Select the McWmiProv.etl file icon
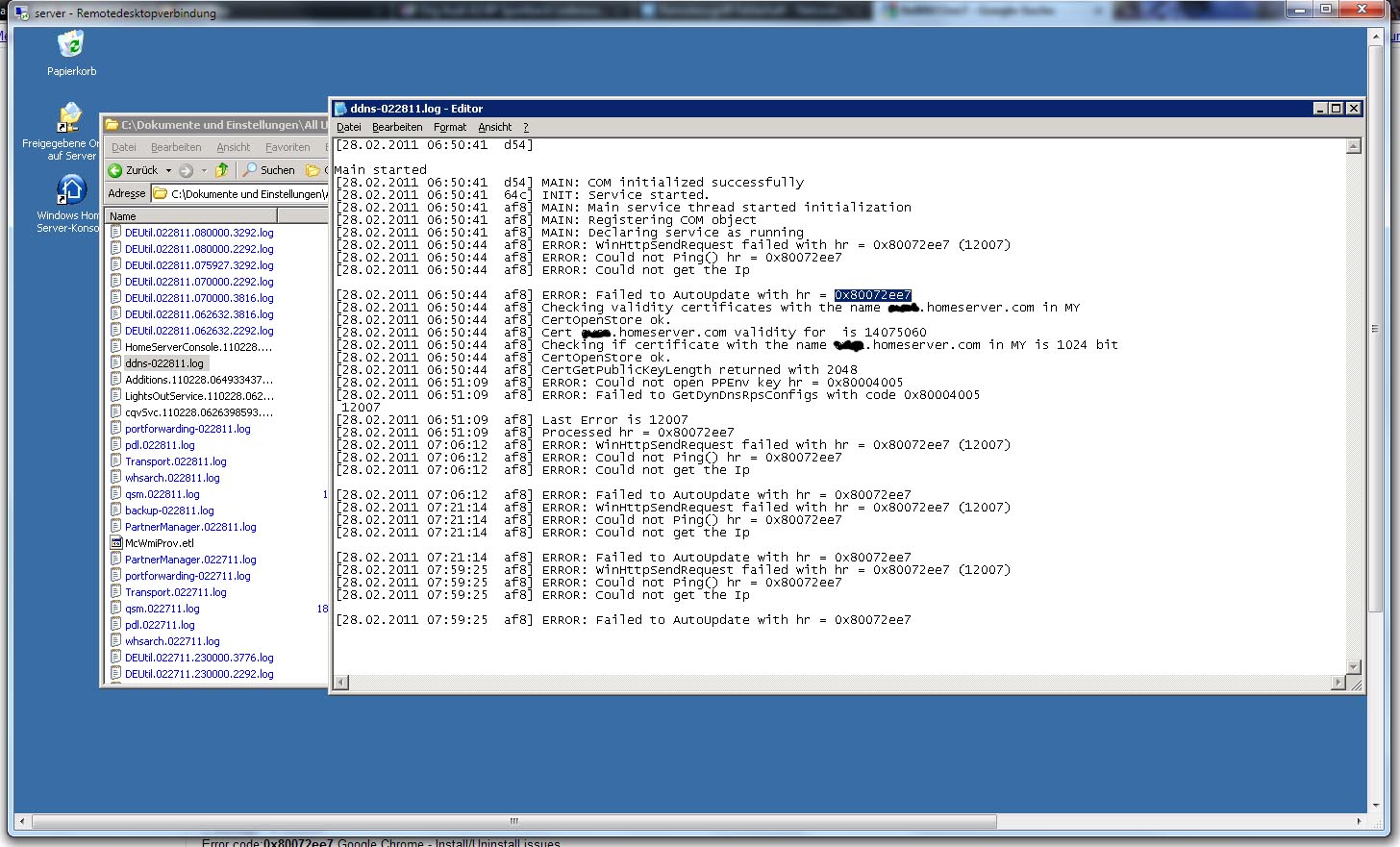1400x847 pixels. tap(116, 543)
